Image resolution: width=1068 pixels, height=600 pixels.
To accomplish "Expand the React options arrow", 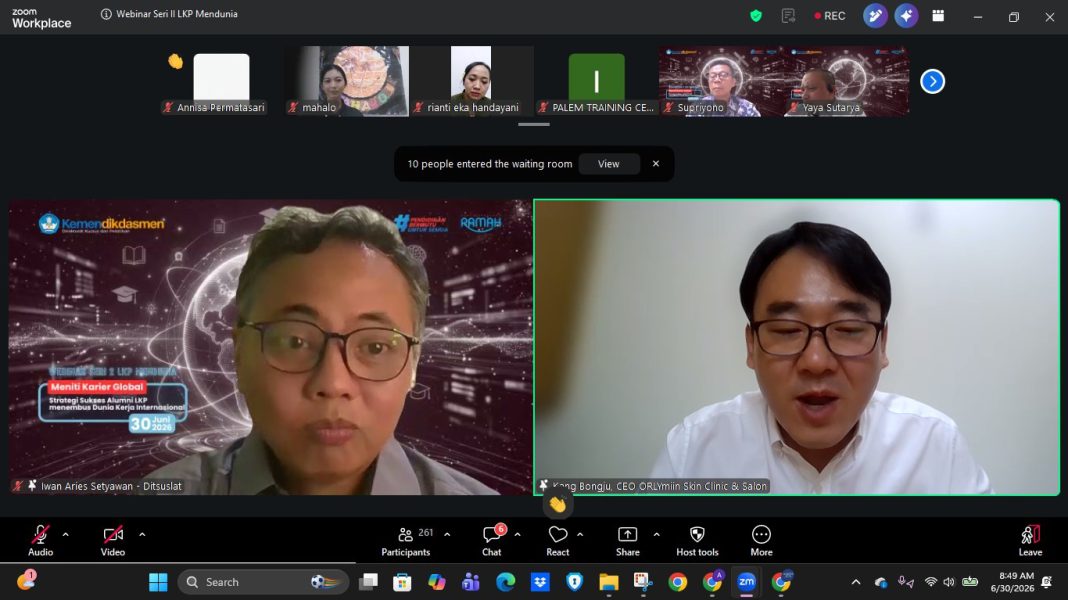I will click(580, 535).
